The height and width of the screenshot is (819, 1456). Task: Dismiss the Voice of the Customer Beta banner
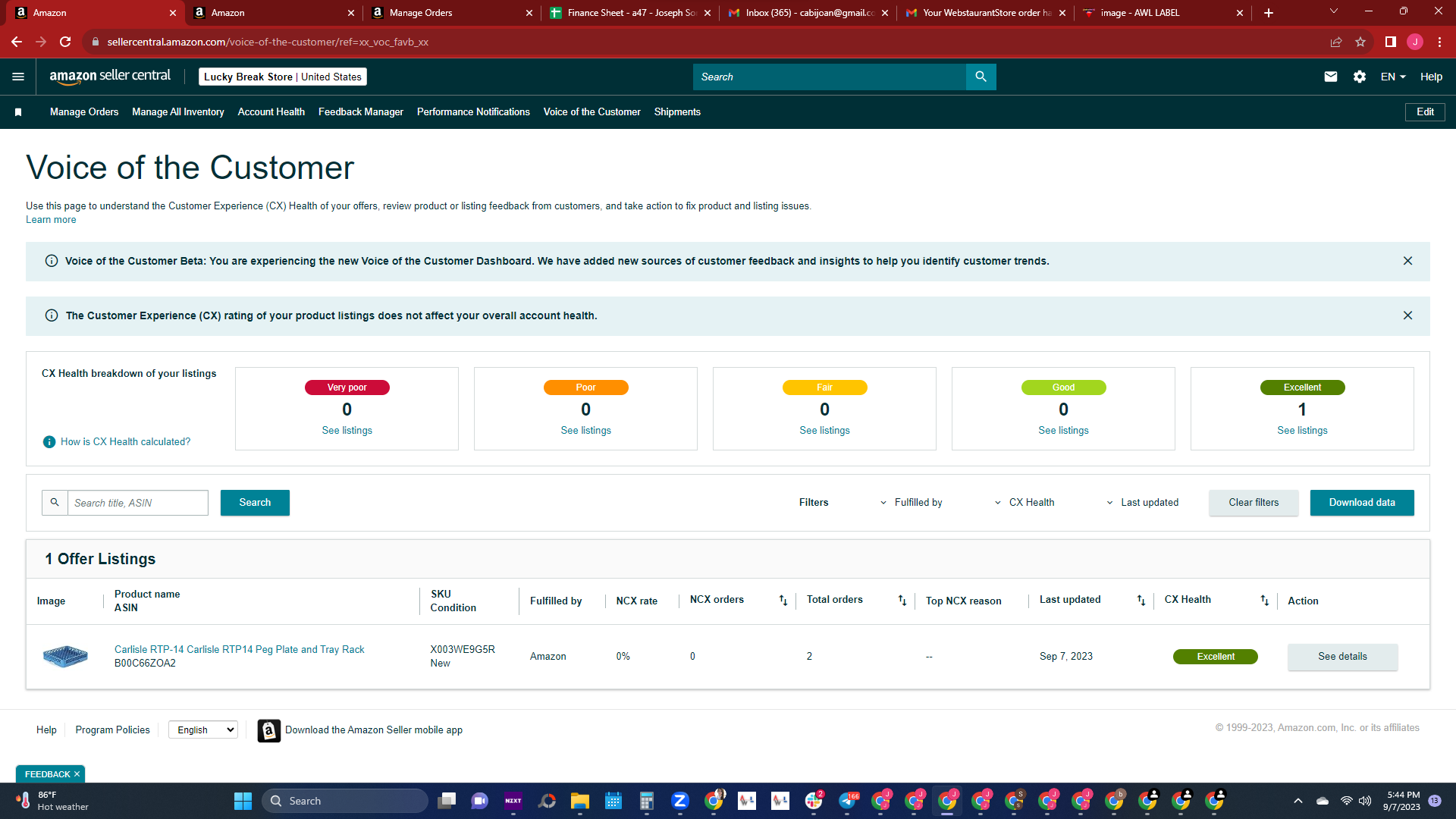1407,261
